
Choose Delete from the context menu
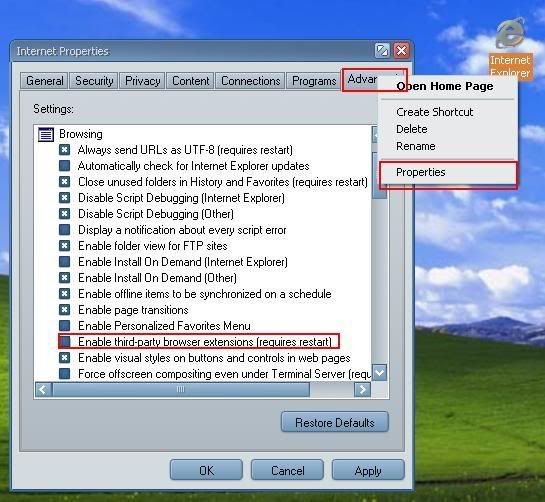(412, 129)
